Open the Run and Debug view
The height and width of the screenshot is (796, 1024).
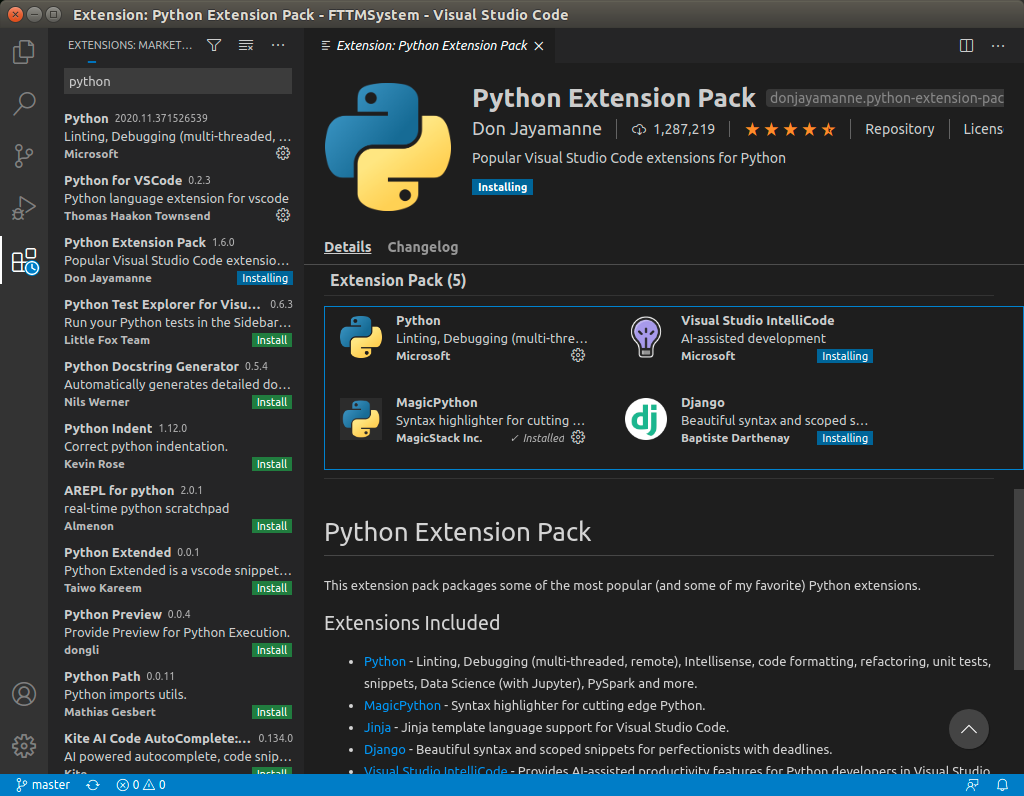(24, 208)
